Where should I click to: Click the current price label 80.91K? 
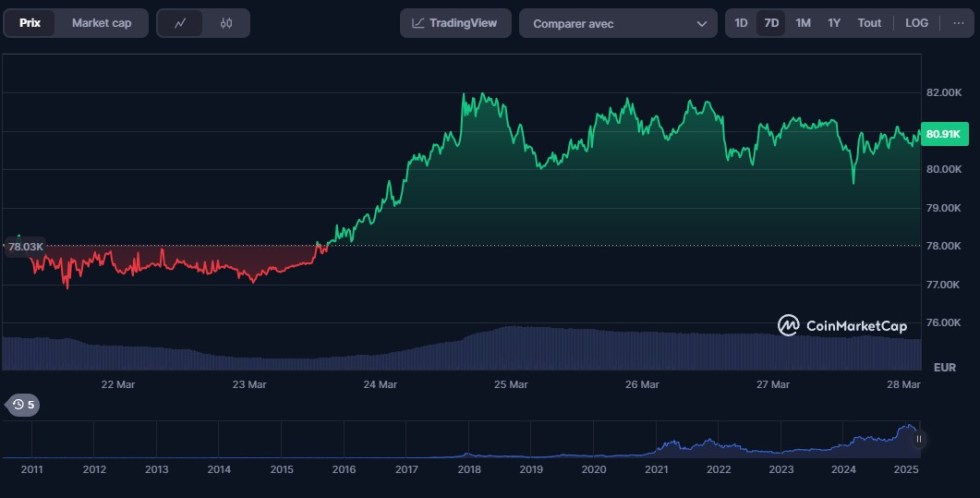point(943,134)
